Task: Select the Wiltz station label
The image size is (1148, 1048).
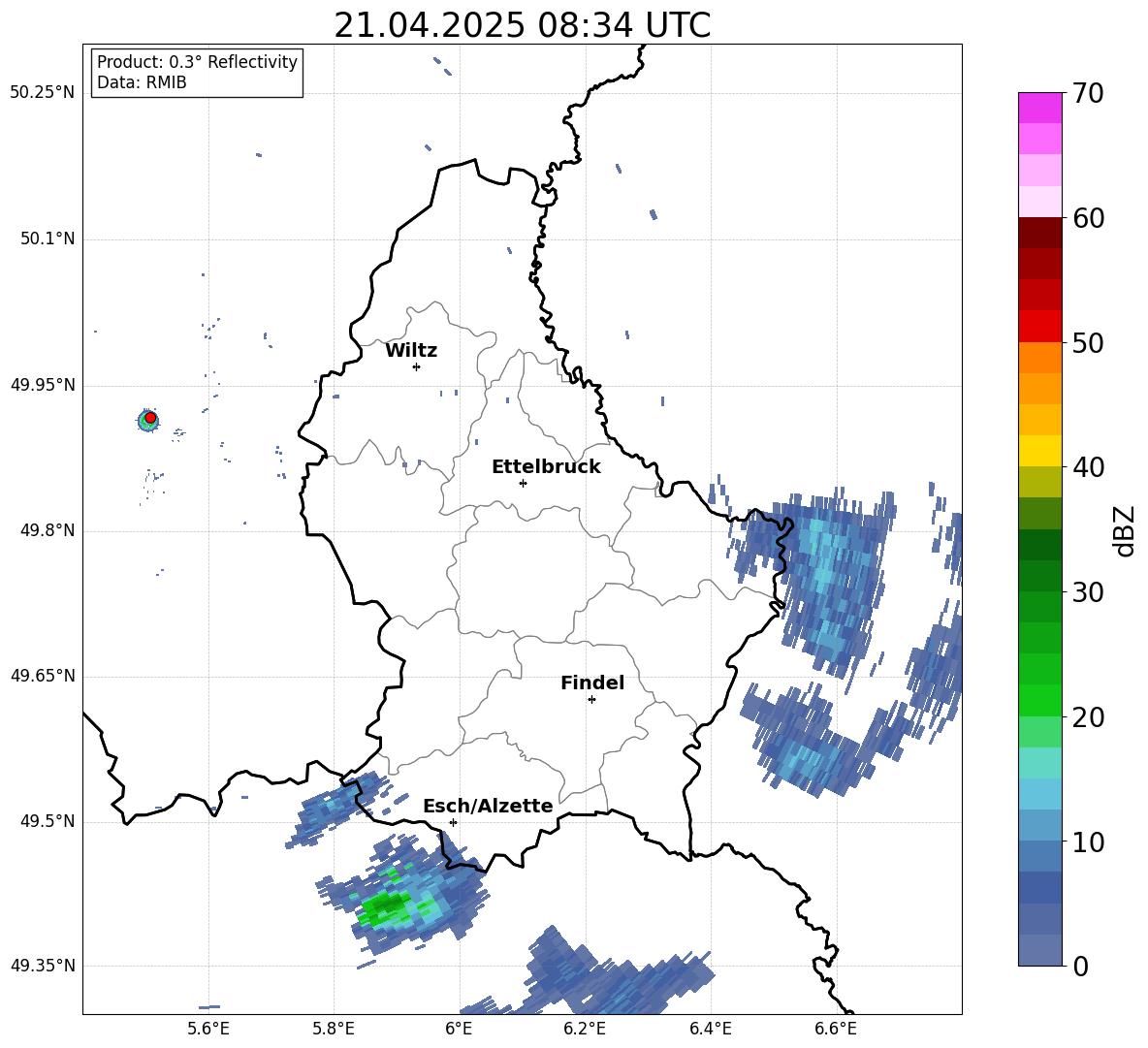Action: [411, 351]
